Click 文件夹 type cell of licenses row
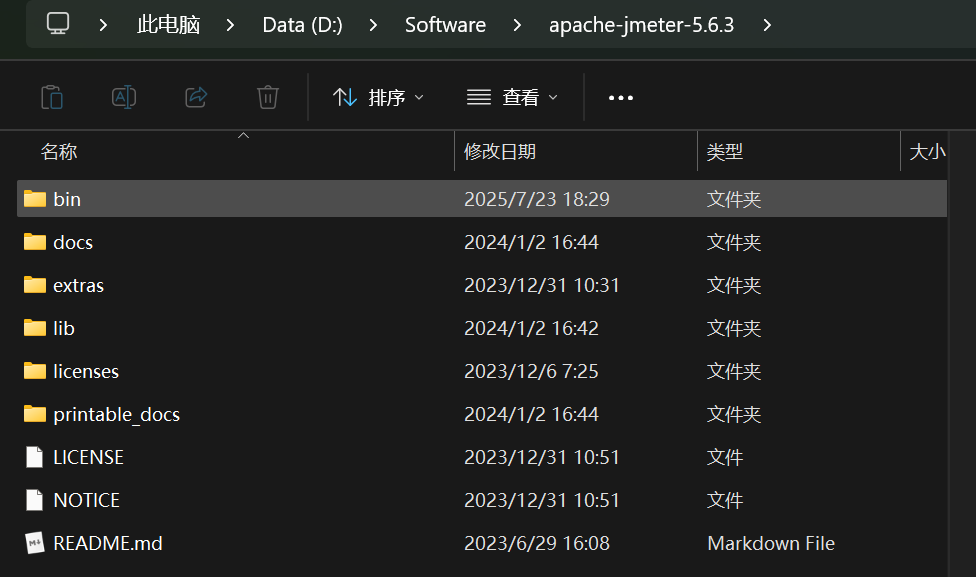976x577 pixels. coord(734,371)
